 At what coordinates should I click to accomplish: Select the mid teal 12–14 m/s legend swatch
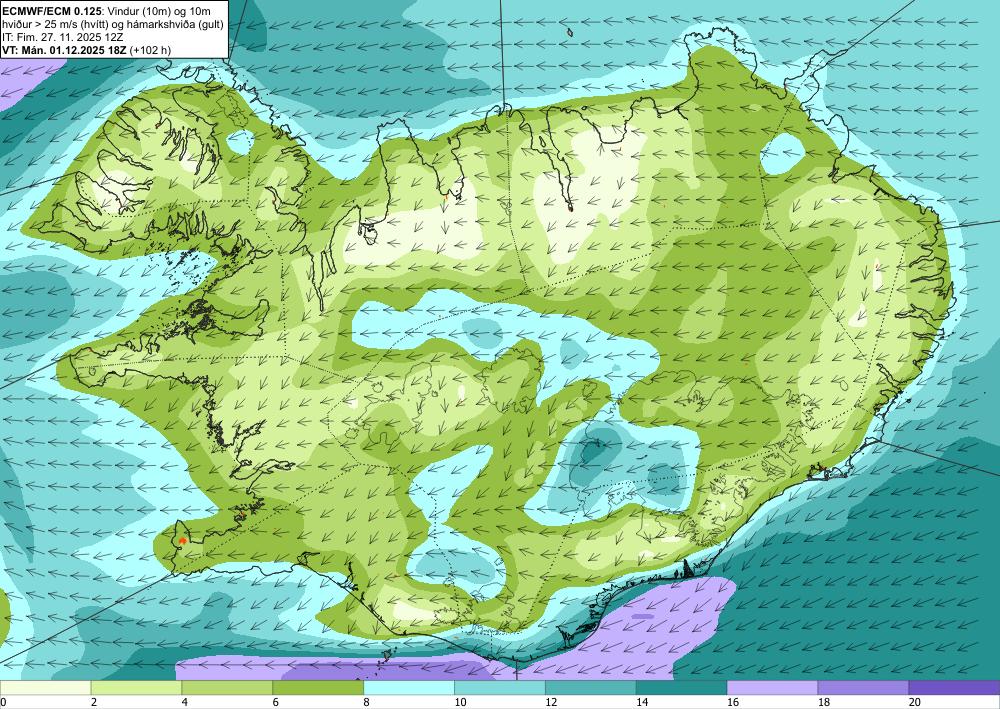point(591,688)
